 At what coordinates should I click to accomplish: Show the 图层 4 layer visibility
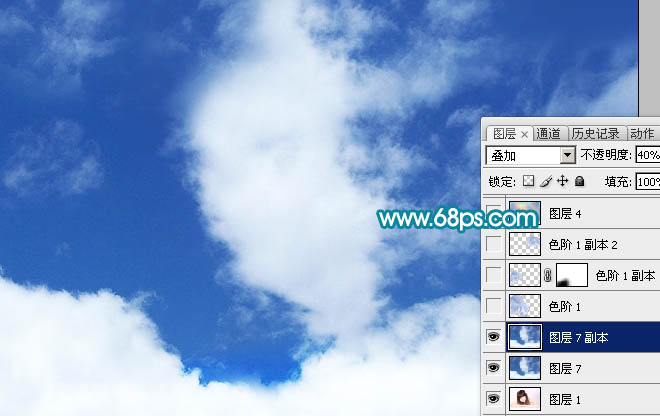pos(494,213)
